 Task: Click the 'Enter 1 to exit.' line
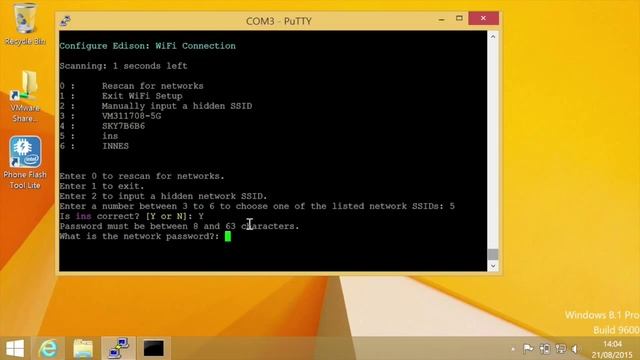point(102,186)
